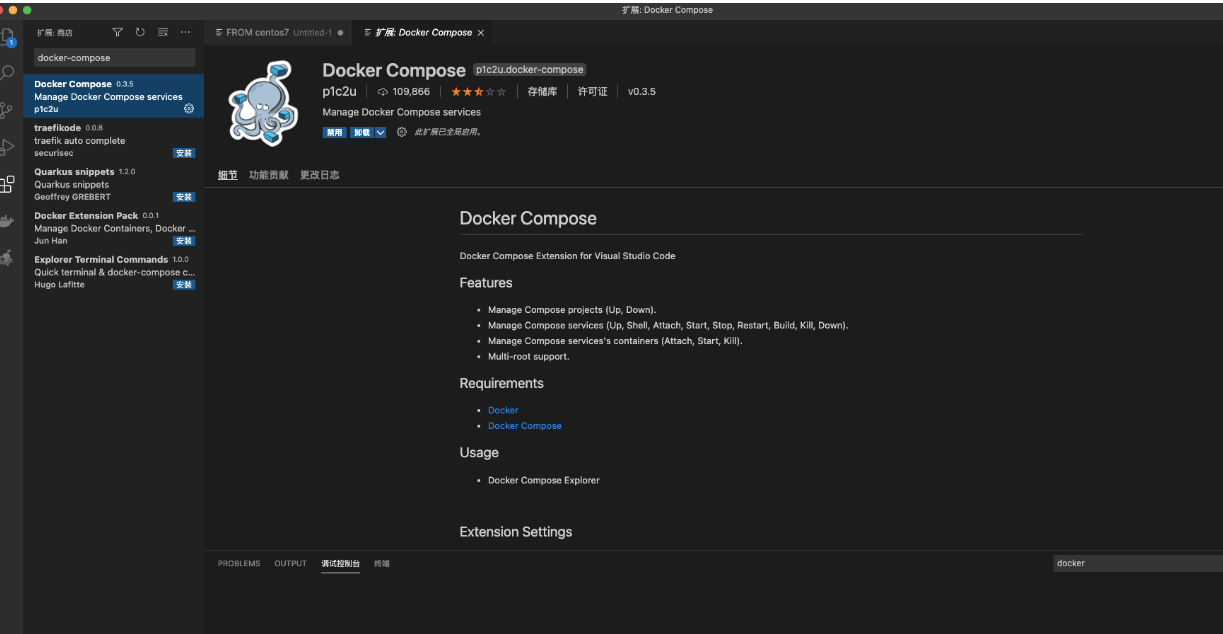Select the traefikode extension in list
Screen dimensions: 1223x634
pyautogui.click(x=113, y=140)
